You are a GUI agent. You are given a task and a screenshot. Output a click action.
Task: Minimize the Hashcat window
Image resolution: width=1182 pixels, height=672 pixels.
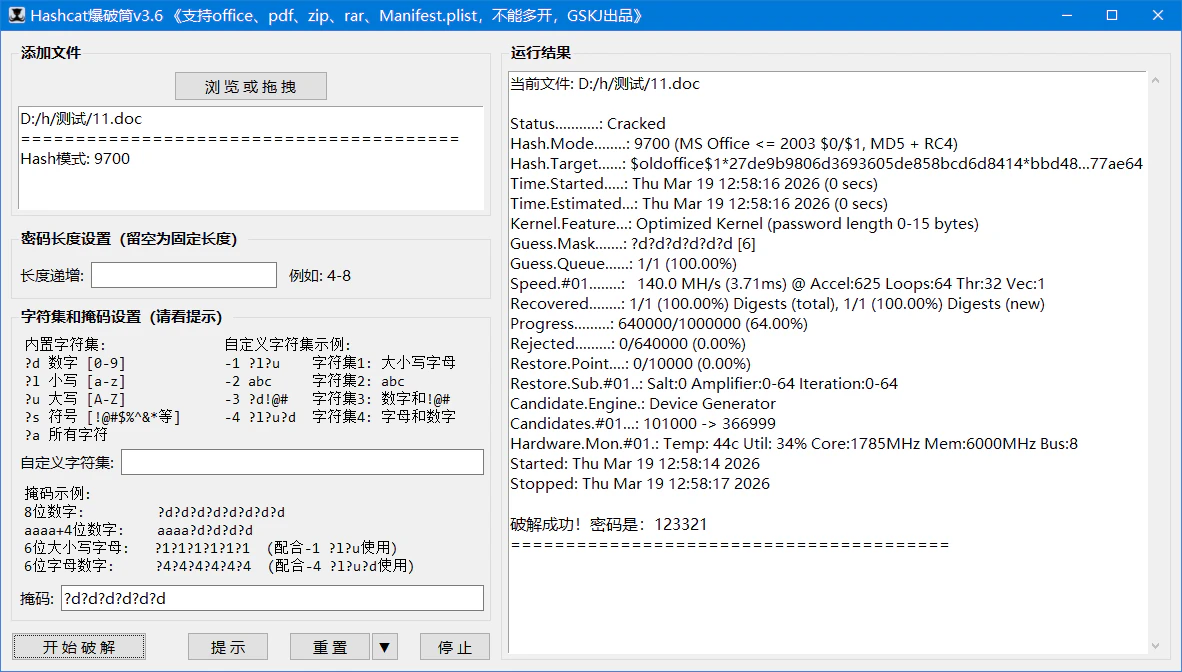tap(1066, 16)
